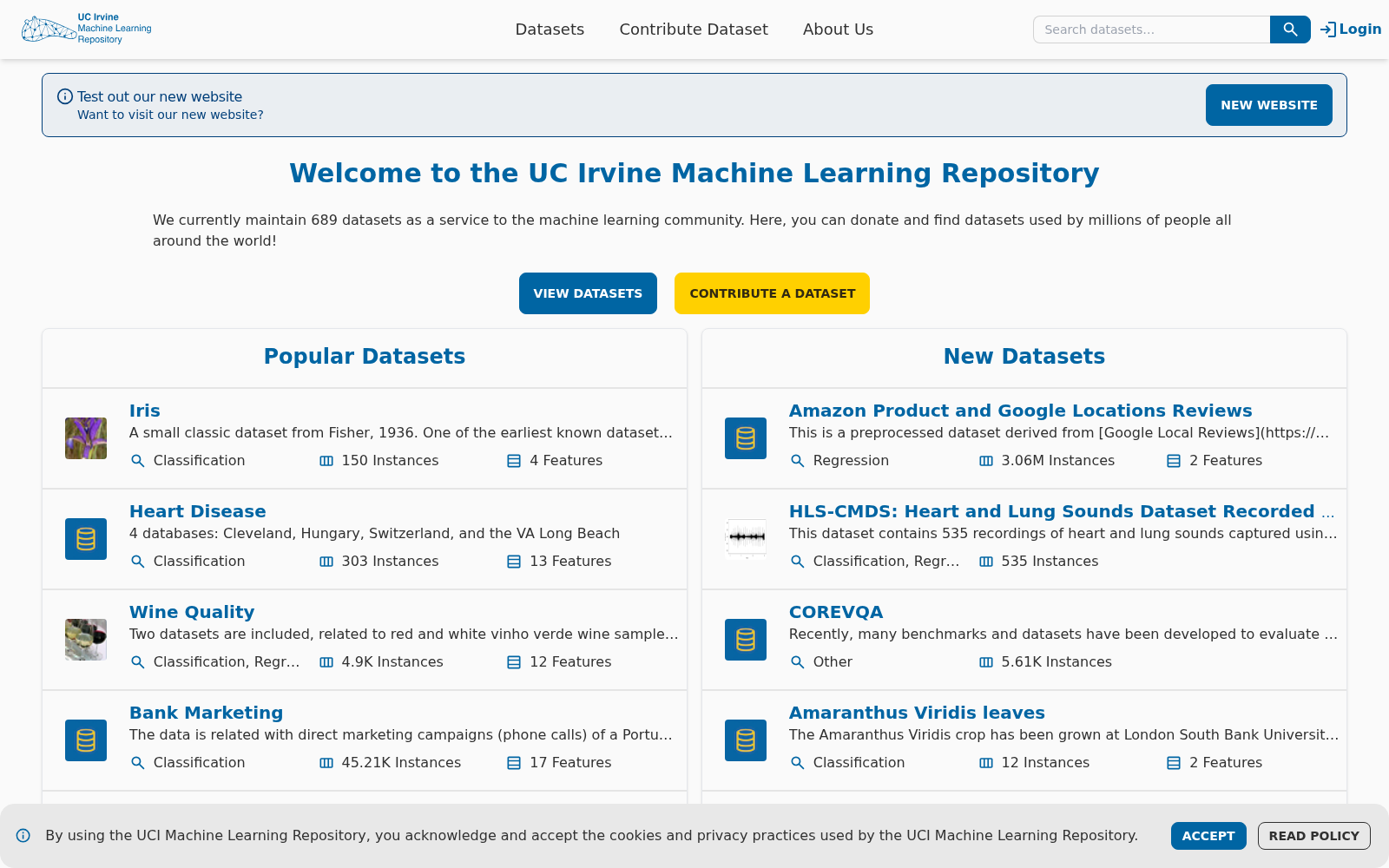Click the COREVQA database icon
This screenshot has height=868, width=1389.
tap(746, 640)
